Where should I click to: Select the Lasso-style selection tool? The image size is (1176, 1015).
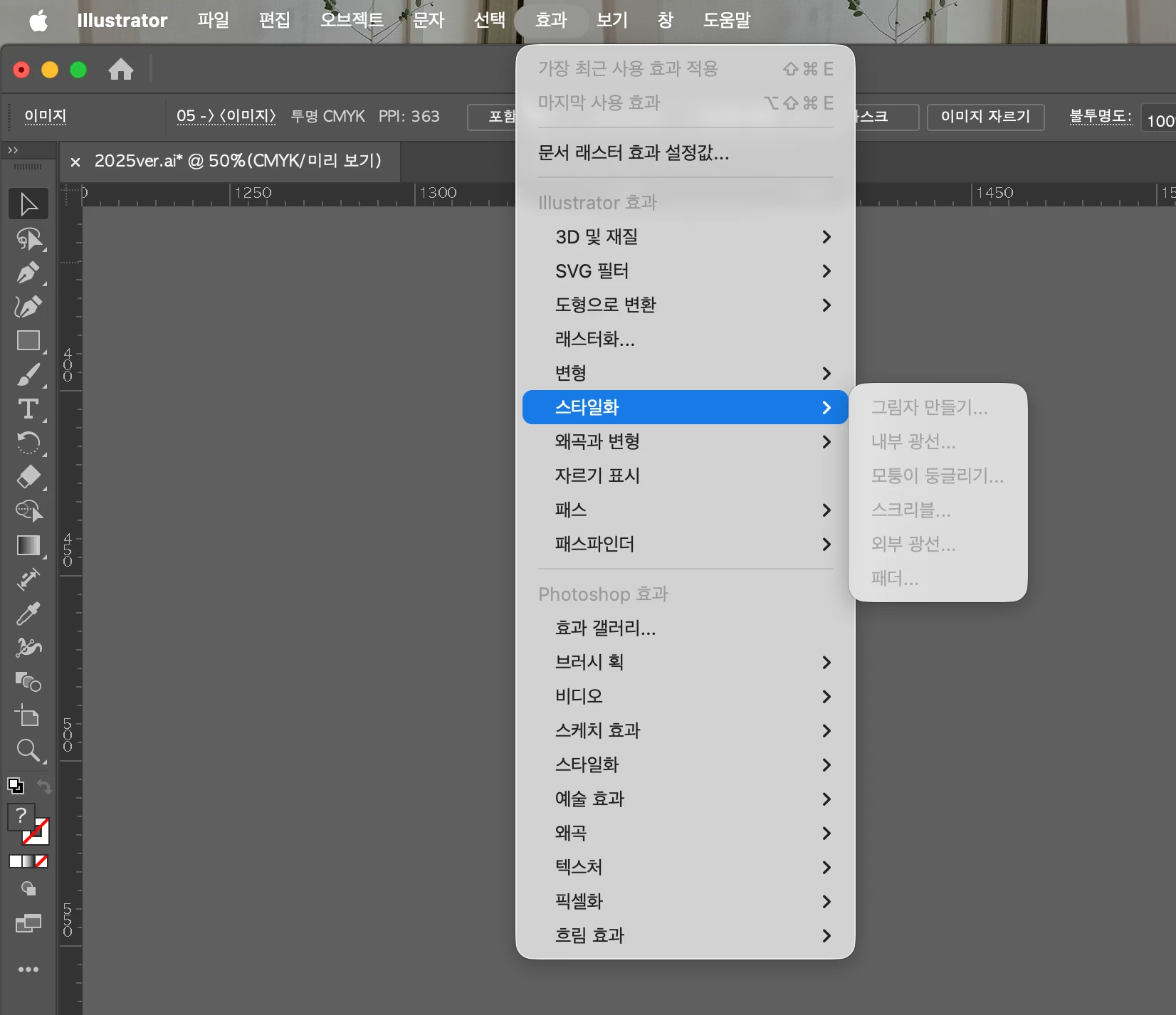click(28, 239)
